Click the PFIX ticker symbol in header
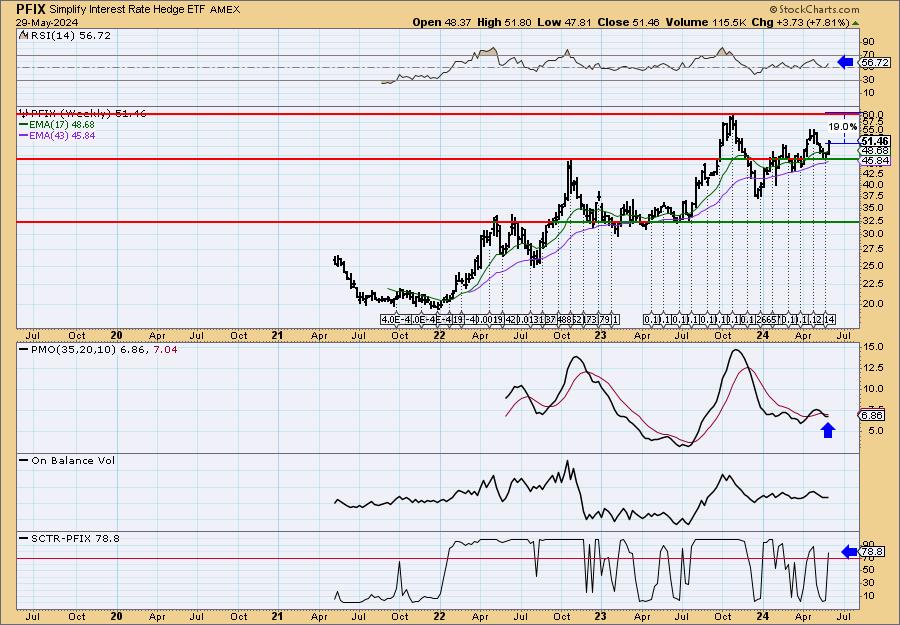This screenshot has height=625, width=900. click(x=31, y=9)
